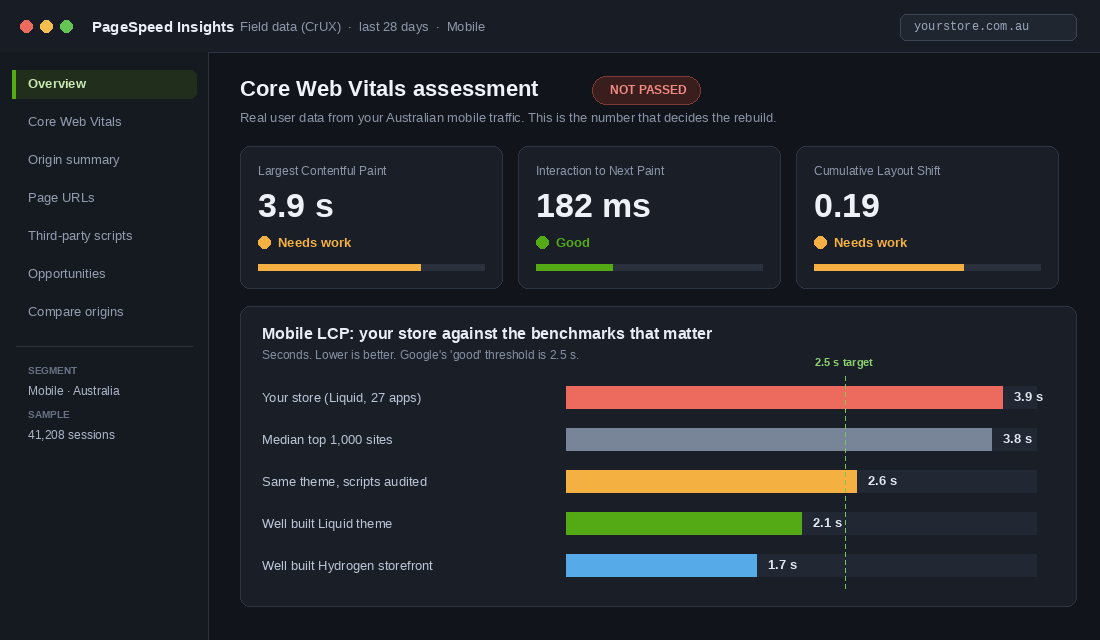The width and height of the screenshot is (1100, 640).
Task: Click the SEGMENT sidebar heading
Action: (53, 371)
